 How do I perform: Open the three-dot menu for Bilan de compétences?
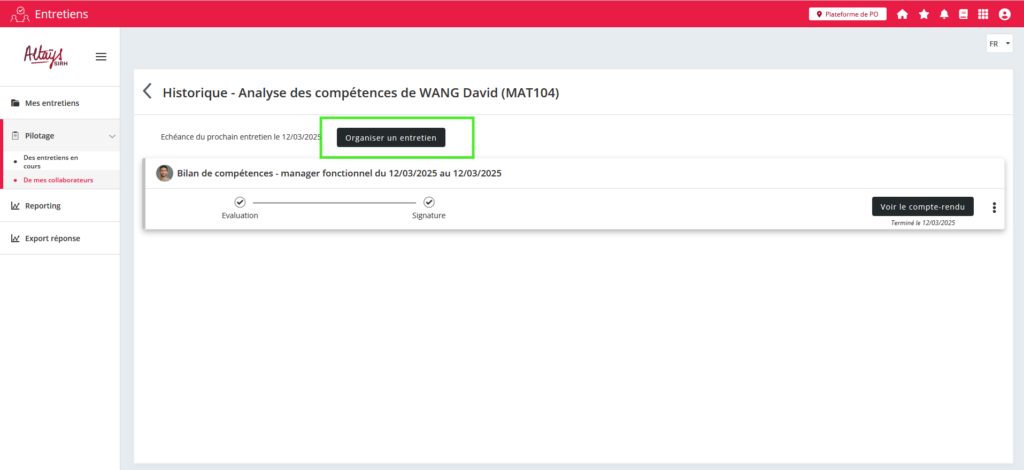pos(994,208)
